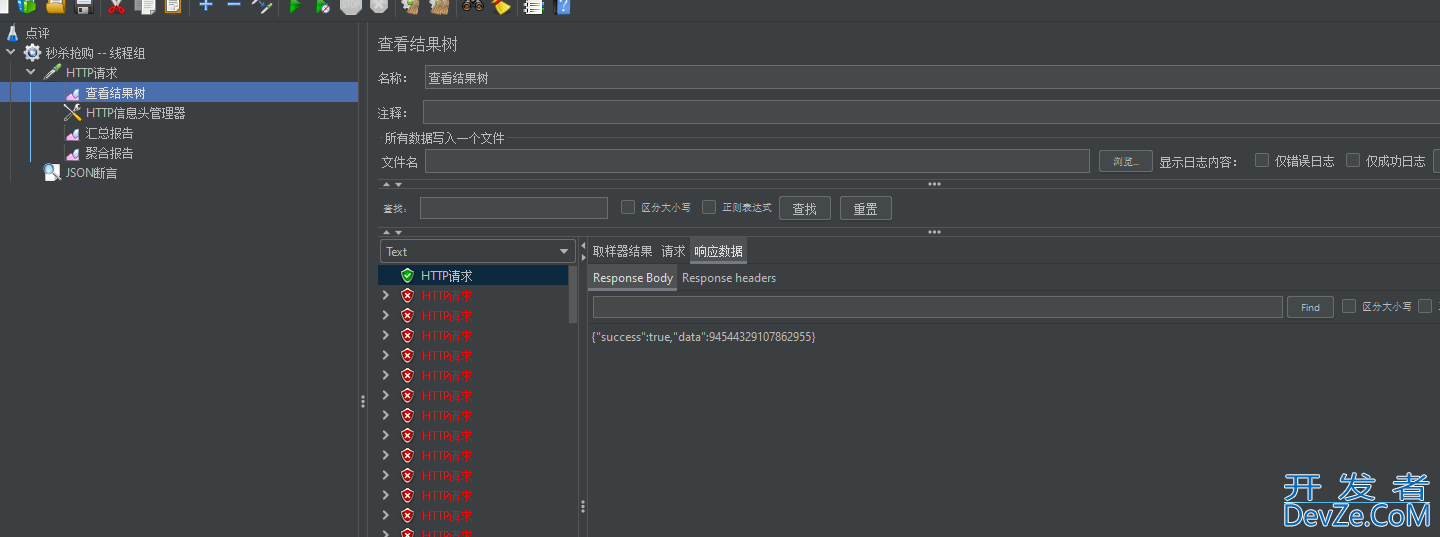Select the 汇总报告 tree item
1440x537 pixels.
(x=109, y=133)
